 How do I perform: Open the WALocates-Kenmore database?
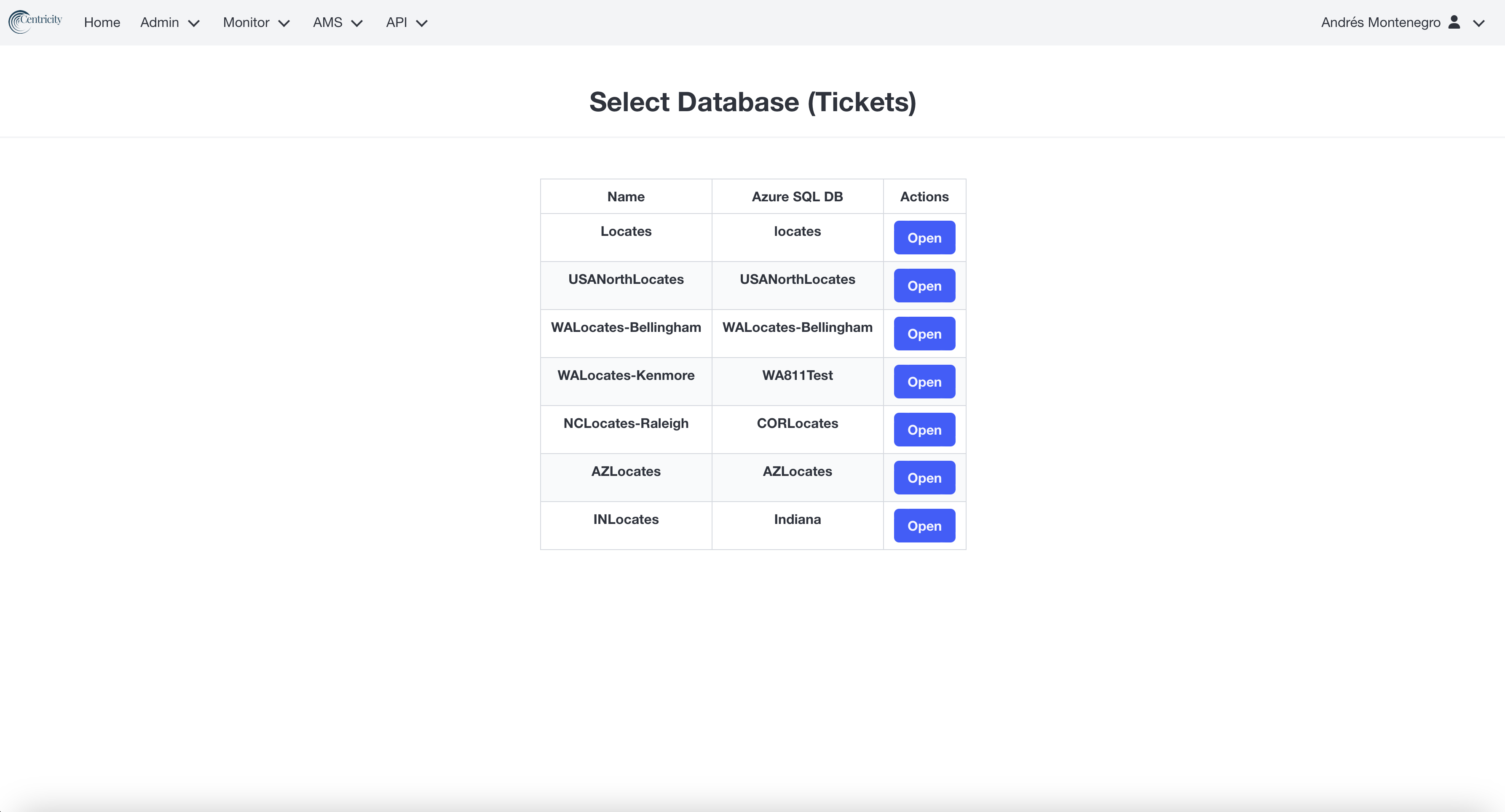(x=924, y=382)
